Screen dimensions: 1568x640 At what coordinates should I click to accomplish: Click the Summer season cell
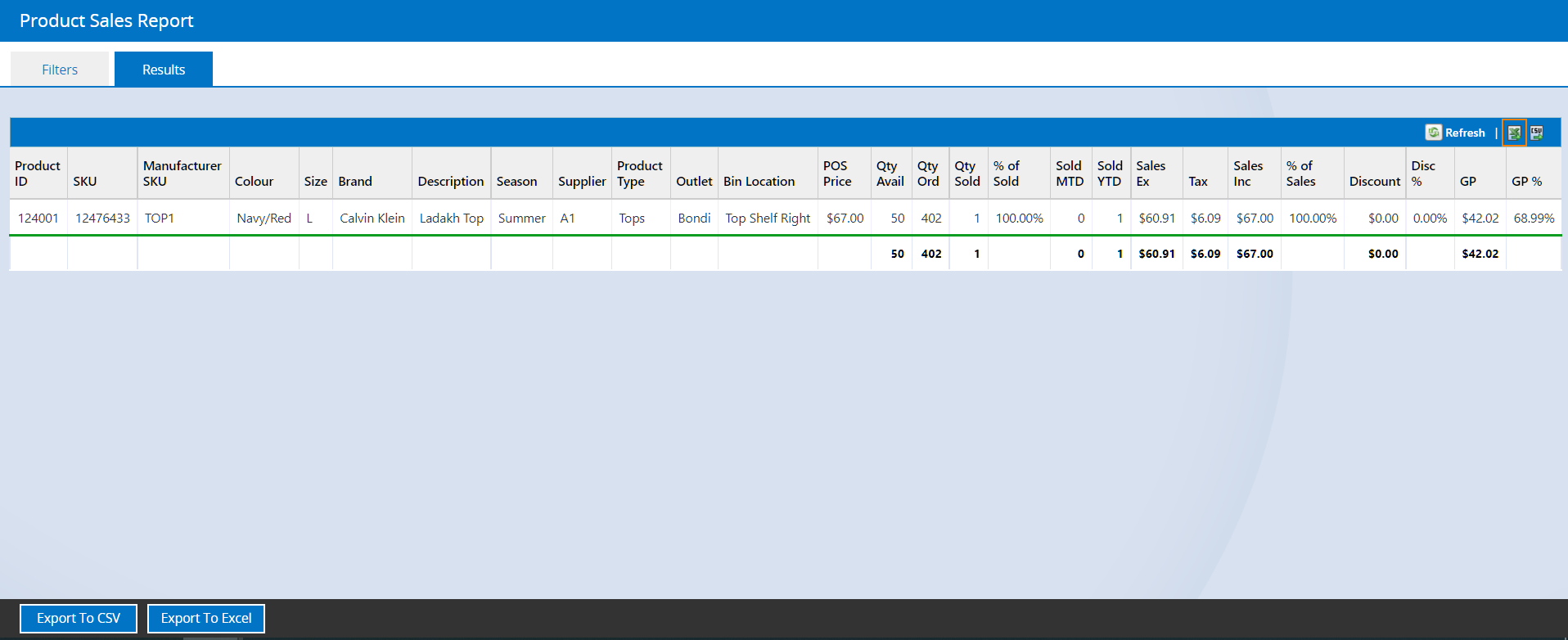(x=522, y=218)
